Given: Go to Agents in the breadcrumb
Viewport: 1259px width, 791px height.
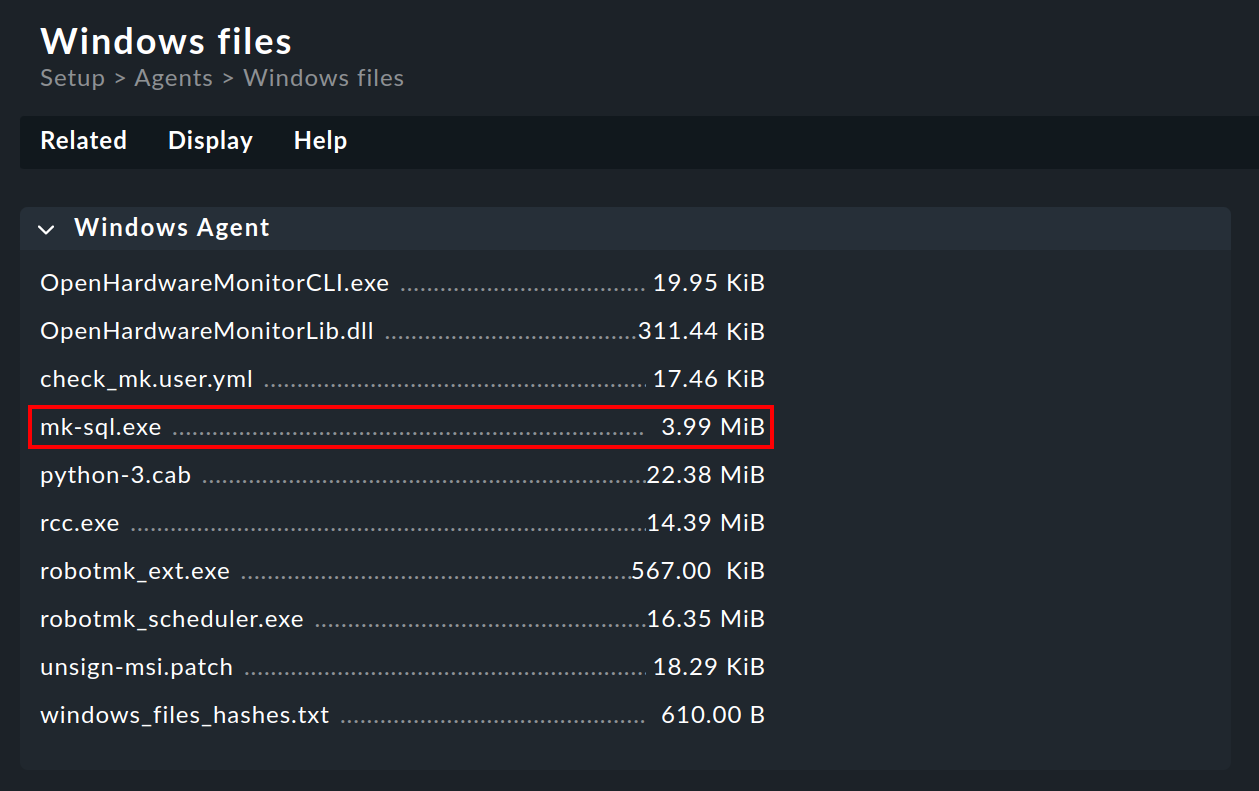Looking at the screenshot, I should point(174,78).
